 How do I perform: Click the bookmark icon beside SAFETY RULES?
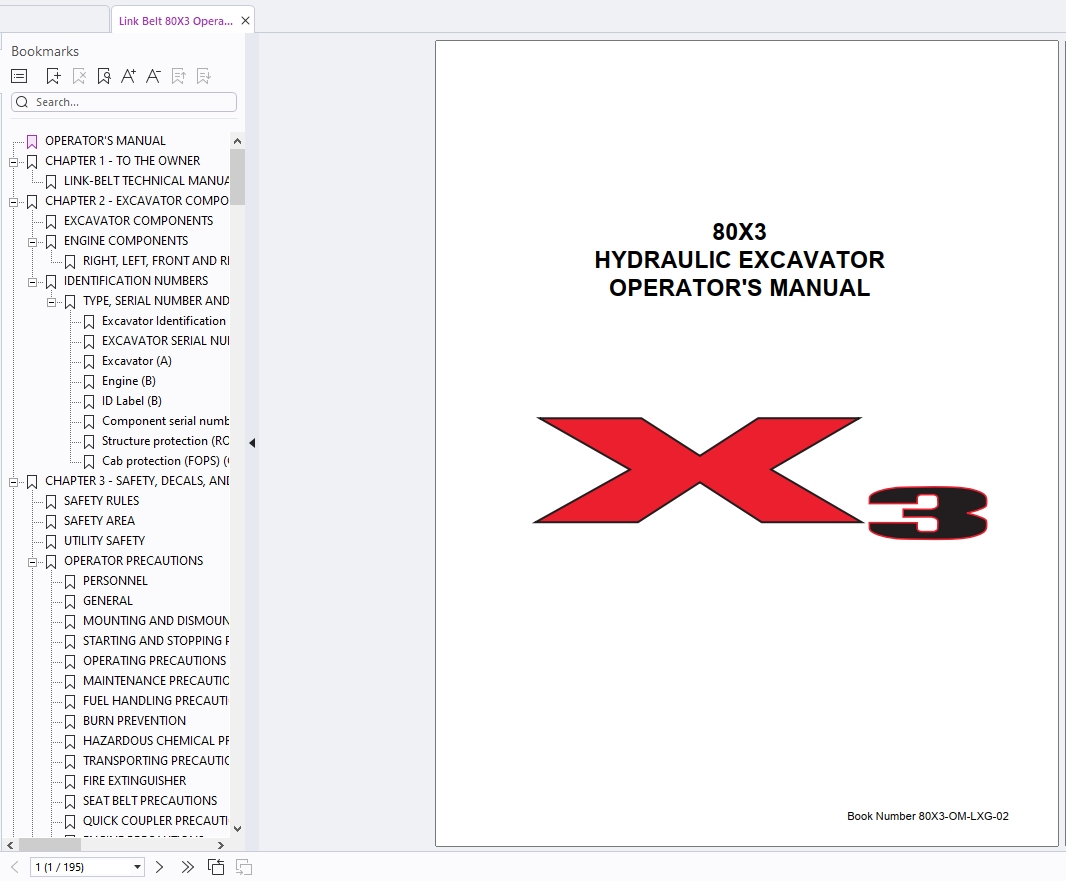coord(51,502)
